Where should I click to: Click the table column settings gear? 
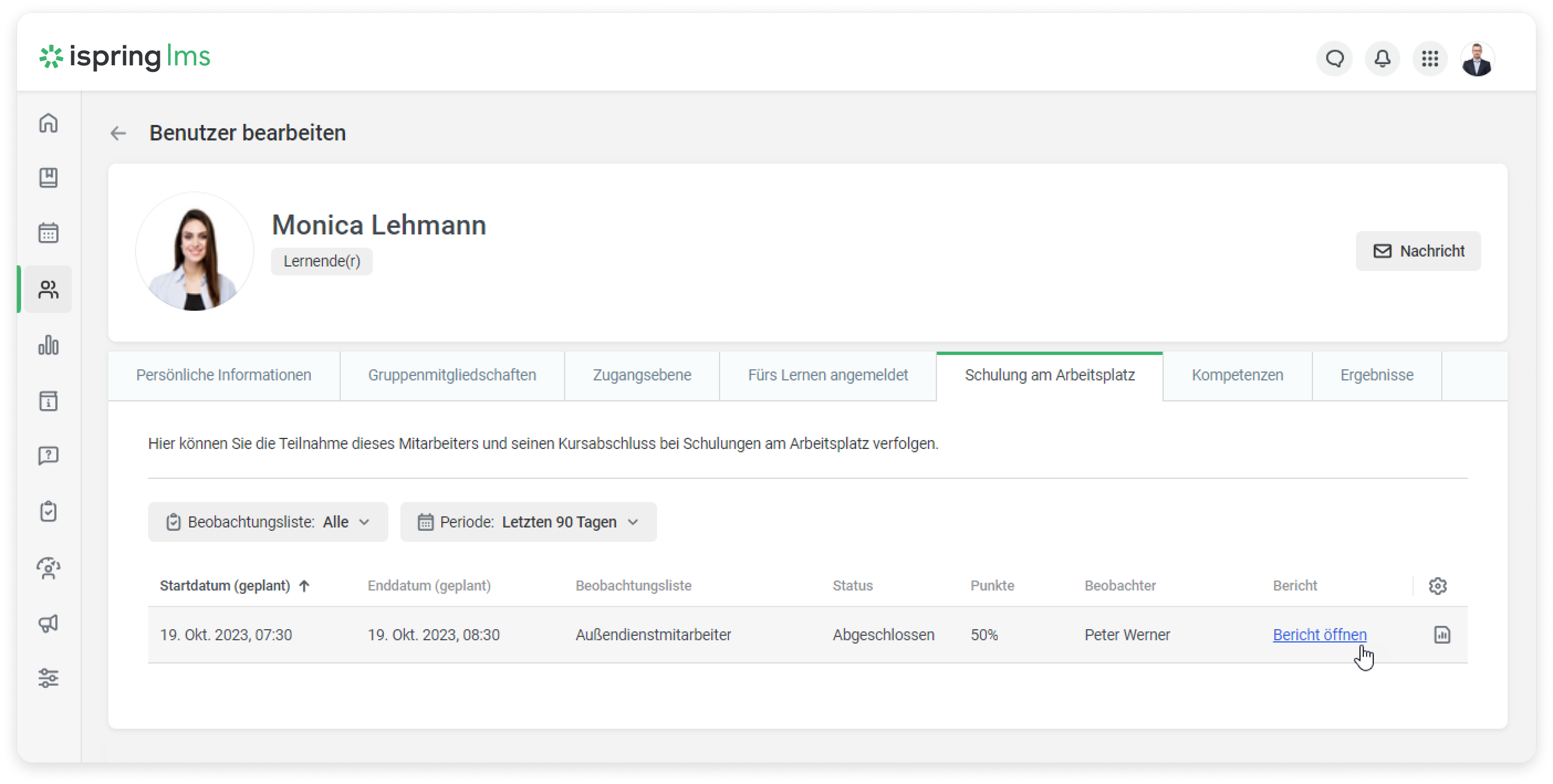pos(1437,586)
